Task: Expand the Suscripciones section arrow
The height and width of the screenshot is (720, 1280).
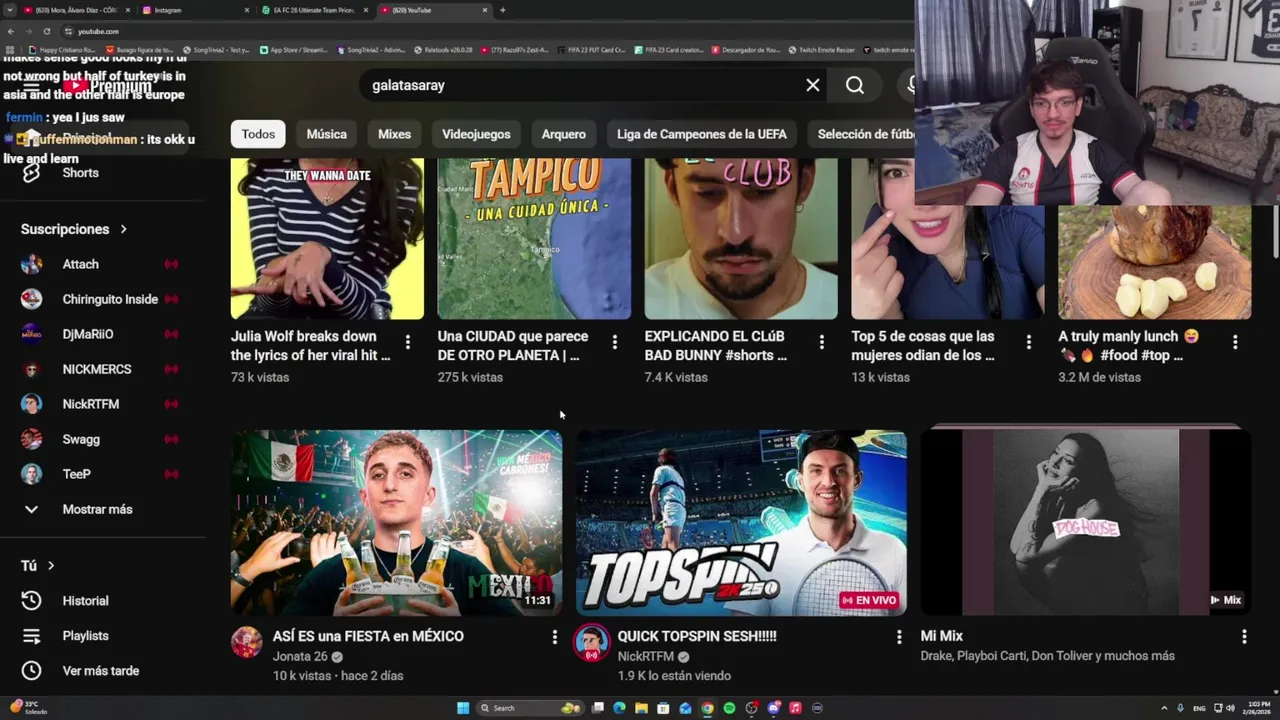Action: [x=124, y=229]
